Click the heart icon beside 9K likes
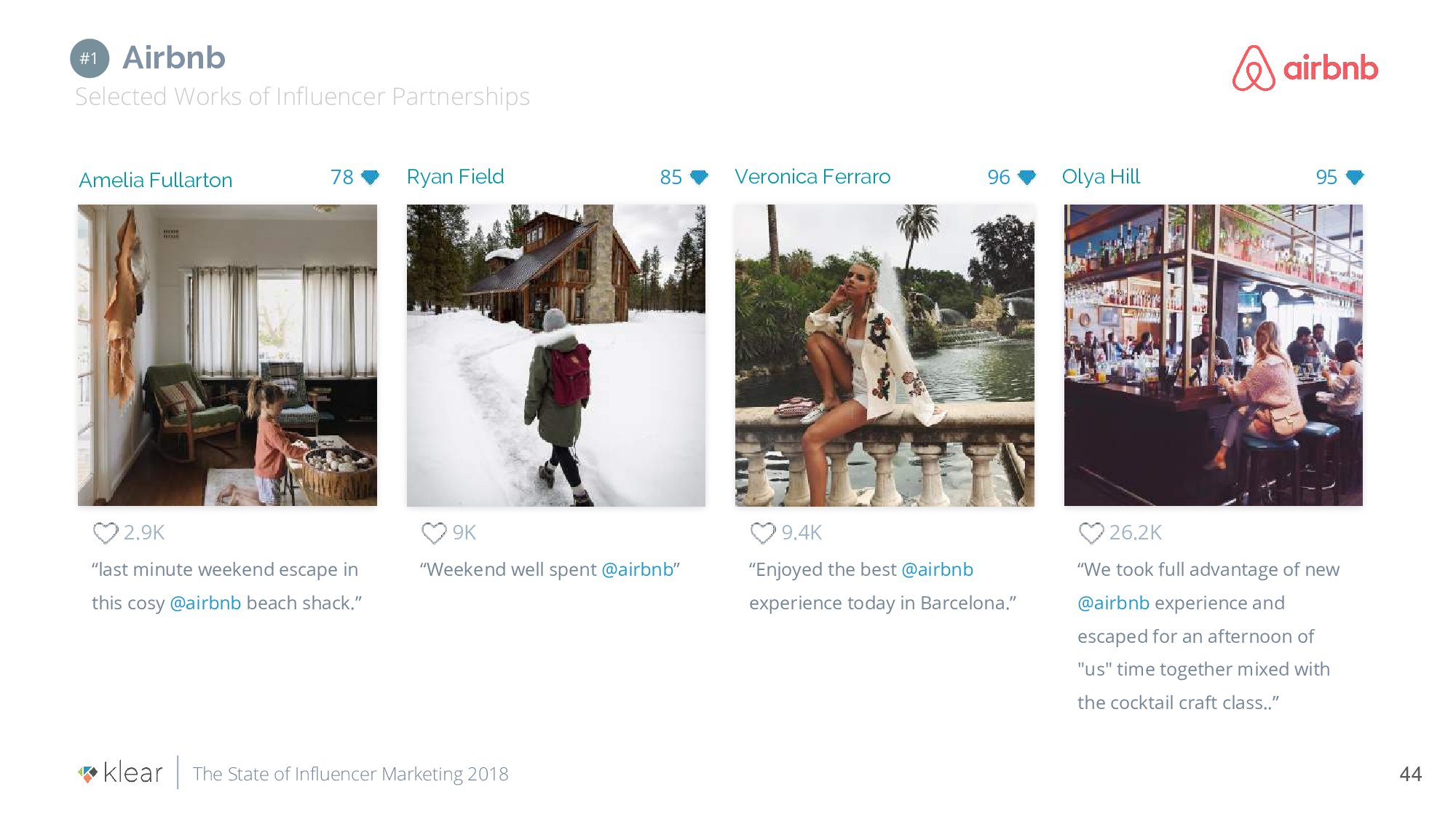Screen dimensions: 1456x819 point(434,533)
